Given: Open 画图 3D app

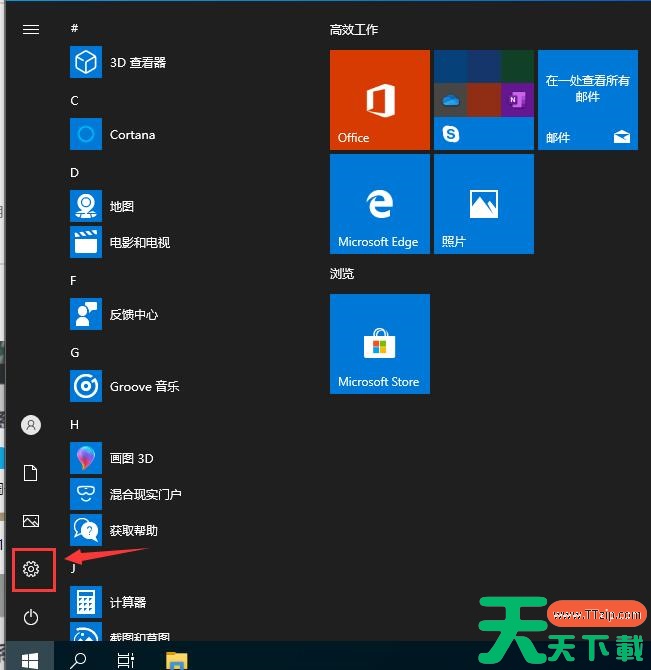Looking at the screenshot, I should point(112,458).
